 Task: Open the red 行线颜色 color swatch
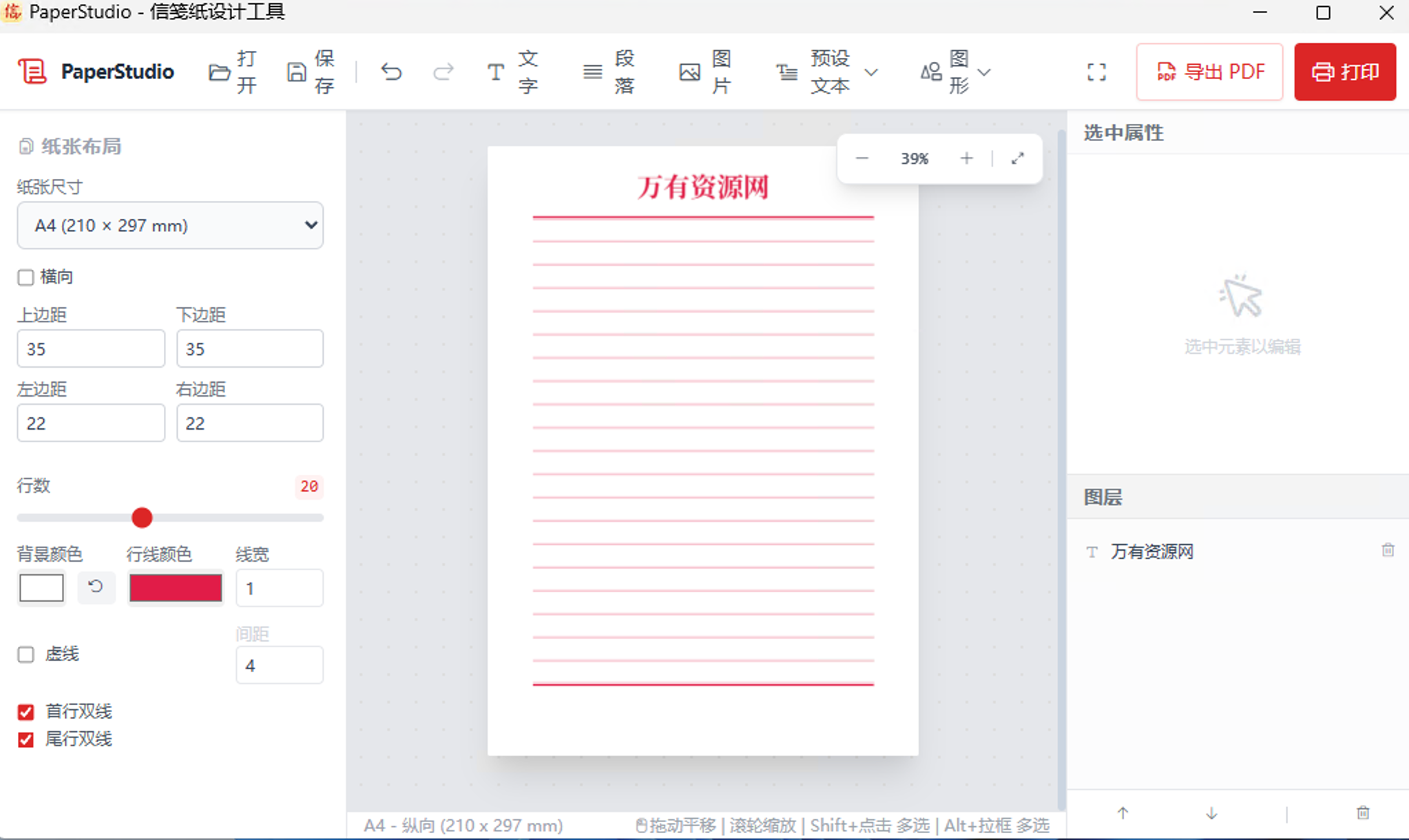[176, 588]
